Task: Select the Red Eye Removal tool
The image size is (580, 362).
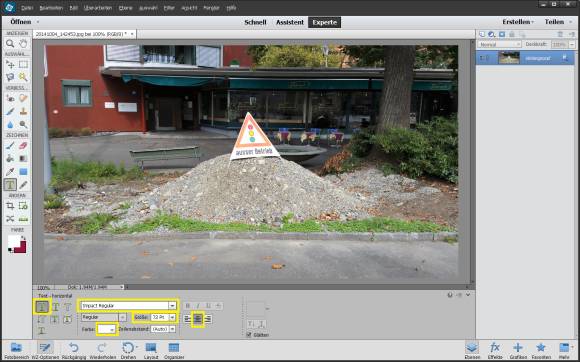Action: tap(10, 98)
